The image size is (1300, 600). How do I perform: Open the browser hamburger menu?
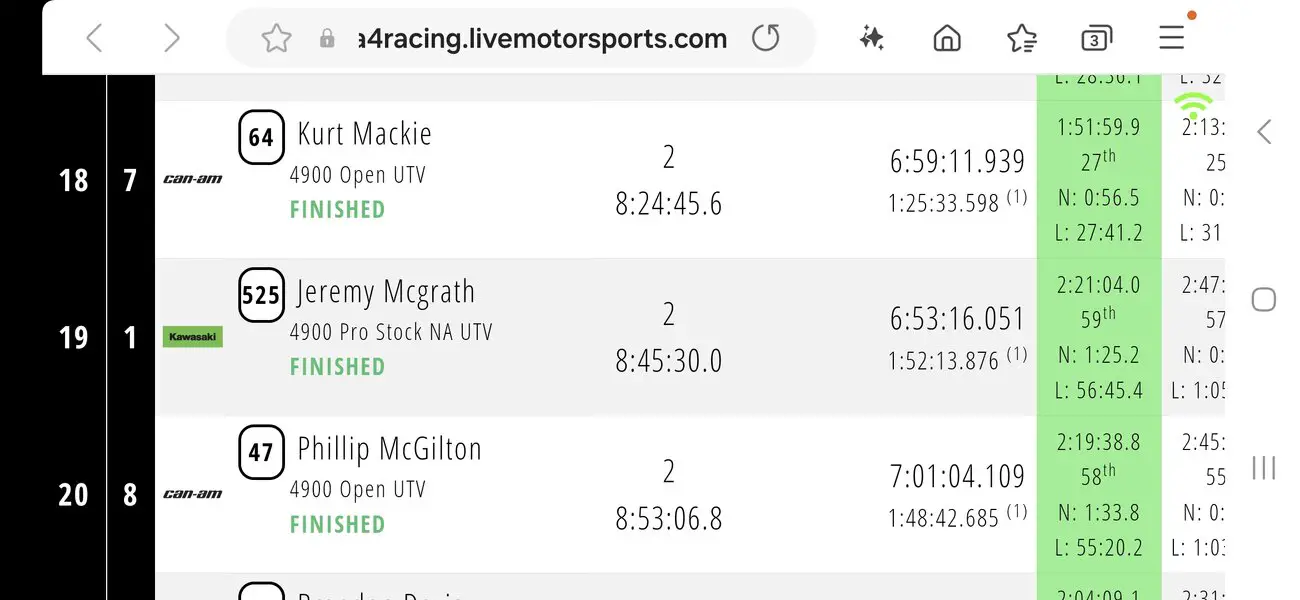pyautogui.click(x=1171, y=38)
